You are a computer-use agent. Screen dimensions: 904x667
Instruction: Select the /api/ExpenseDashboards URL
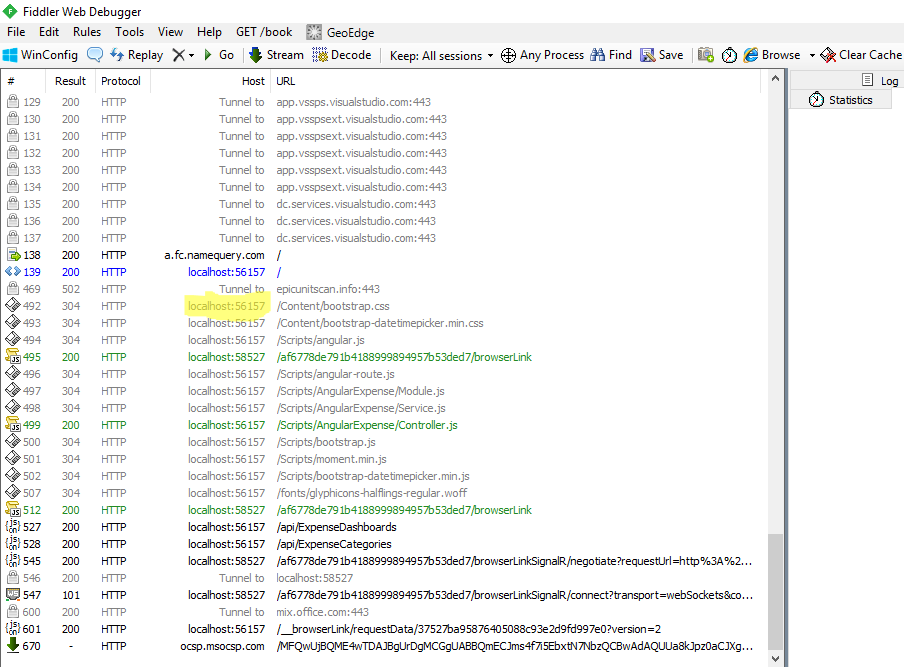coord(336,527)
